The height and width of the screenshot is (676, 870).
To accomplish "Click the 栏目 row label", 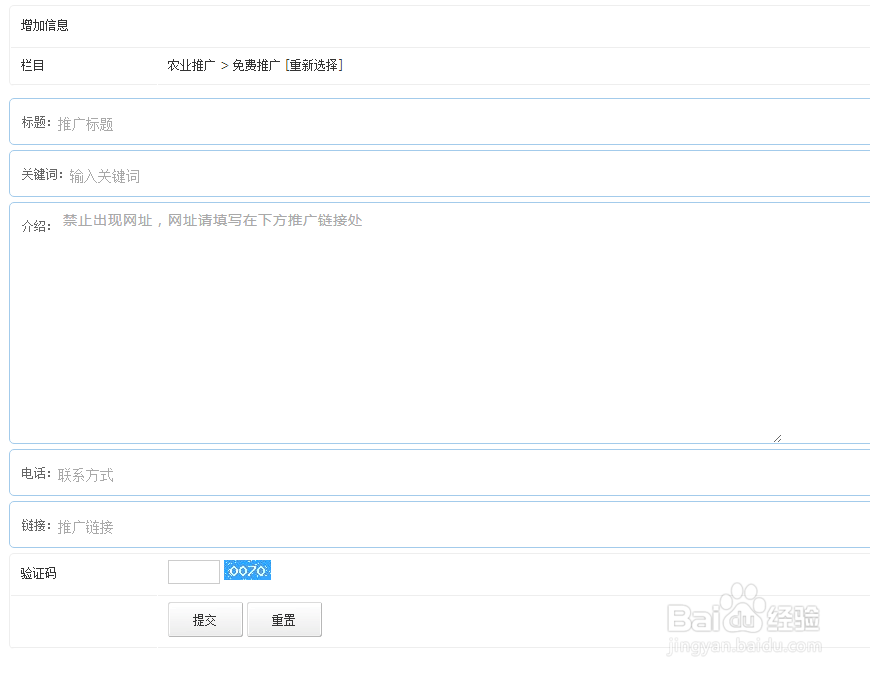I will coord(32,65).
